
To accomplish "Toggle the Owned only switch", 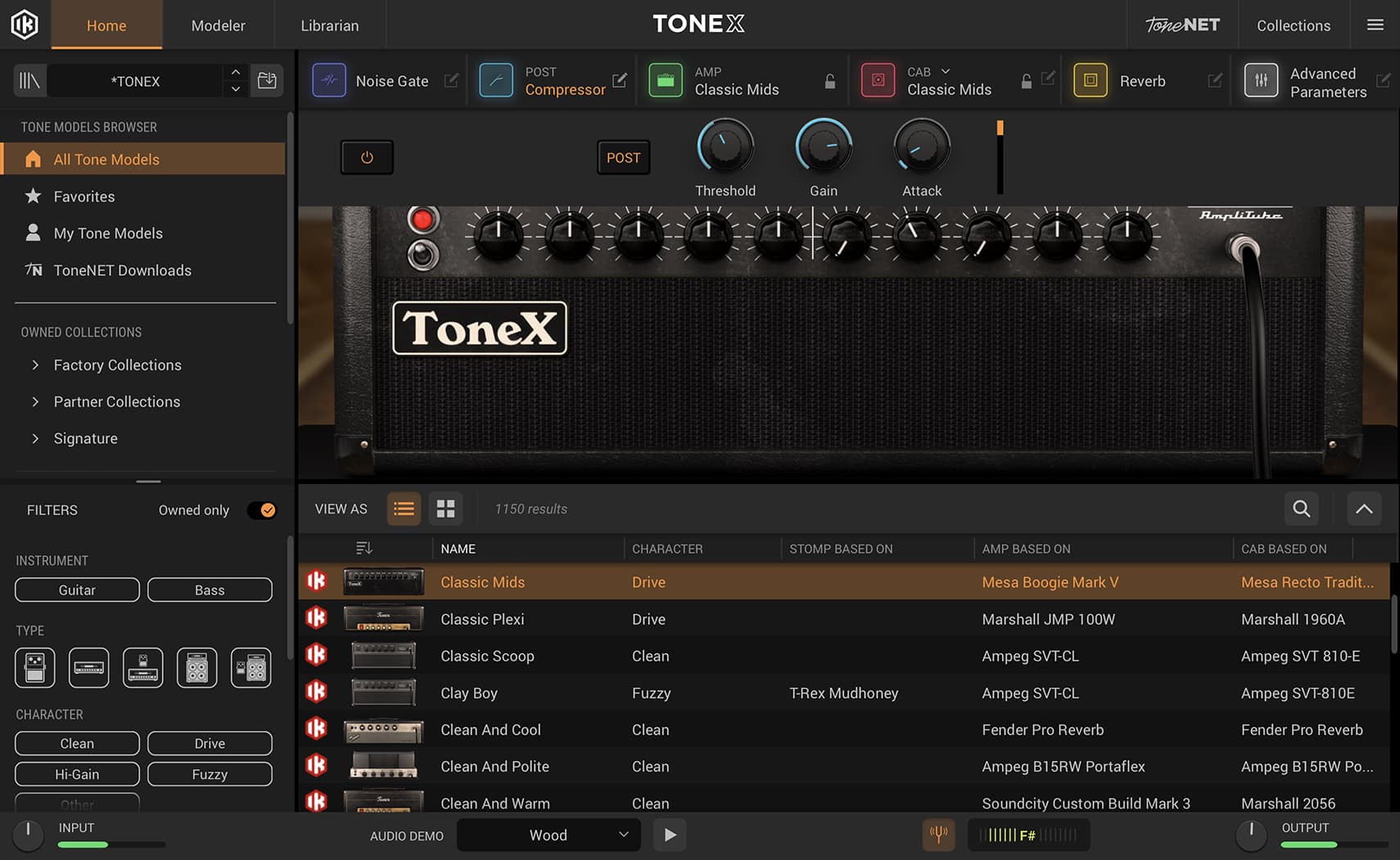I will pyautogui.click(x=262, y=510).
